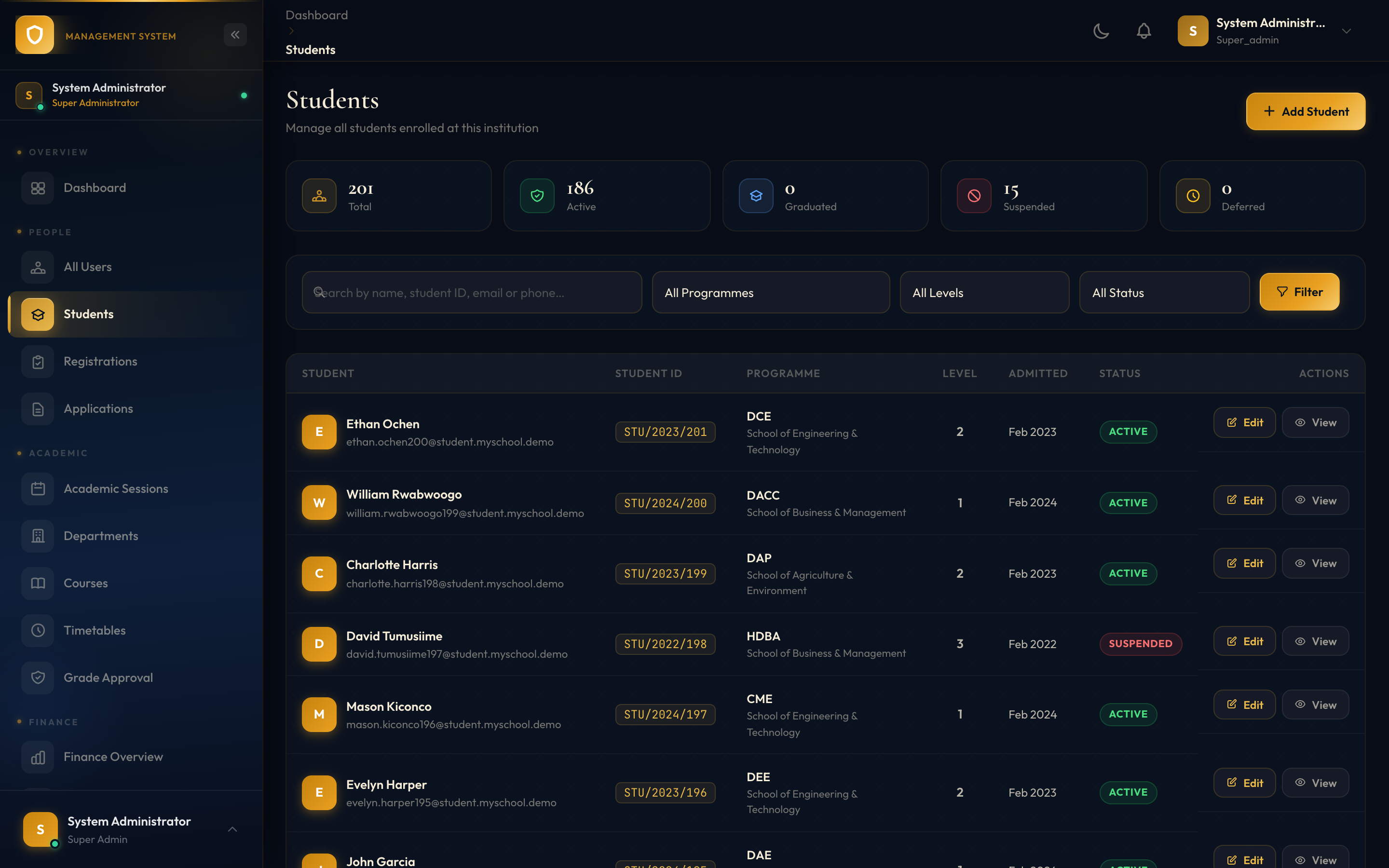Open Finance Overview in sidebar

(132, 757)
